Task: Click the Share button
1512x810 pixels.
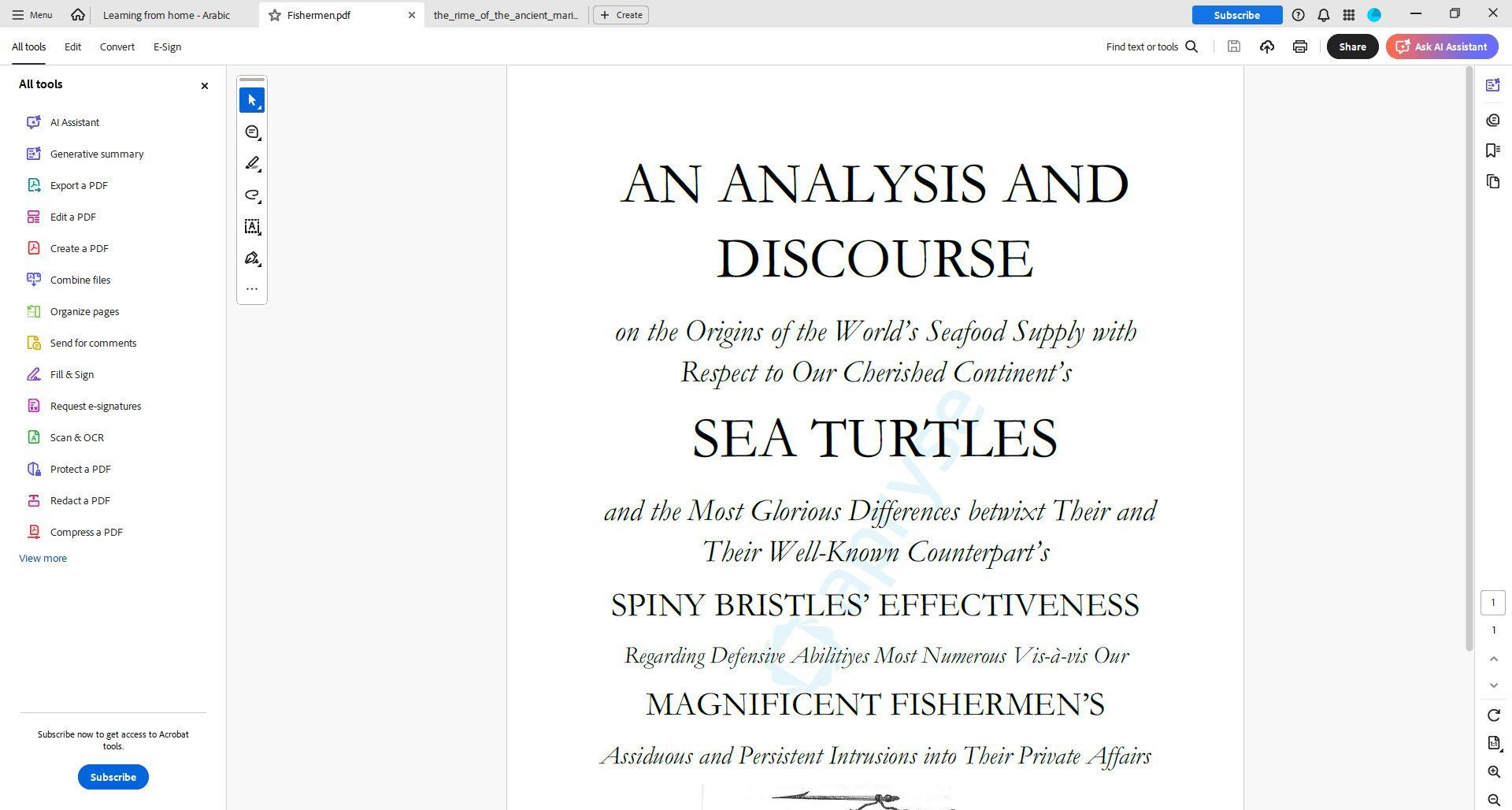Action: pyautogui.click(x=1352, y=46)
